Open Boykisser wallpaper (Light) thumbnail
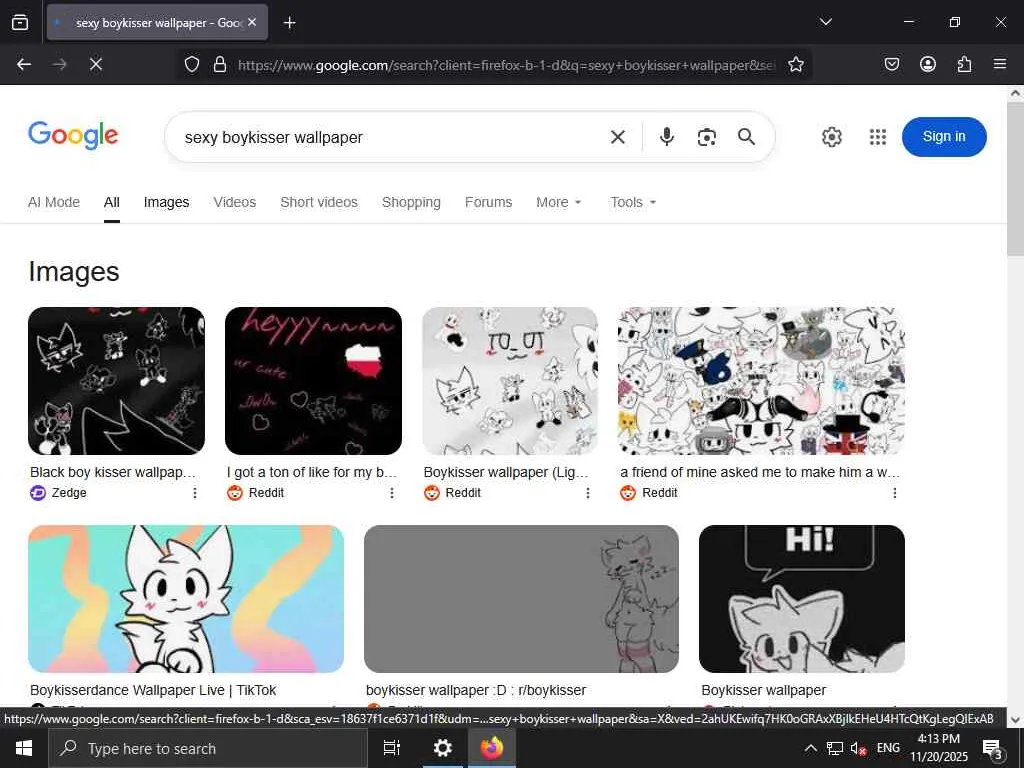Image resolution: width=1024 pixels, height=768 pixels. 510,381
